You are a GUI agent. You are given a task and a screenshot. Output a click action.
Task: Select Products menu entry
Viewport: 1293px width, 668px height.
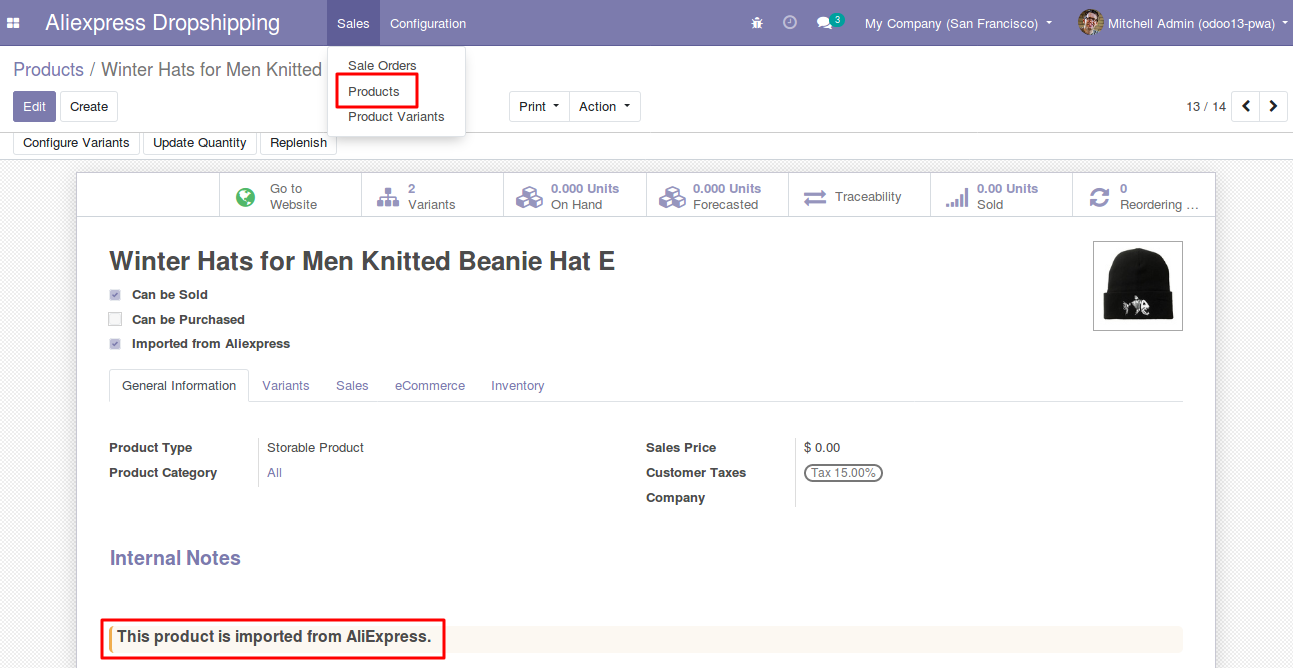[374, 91]
